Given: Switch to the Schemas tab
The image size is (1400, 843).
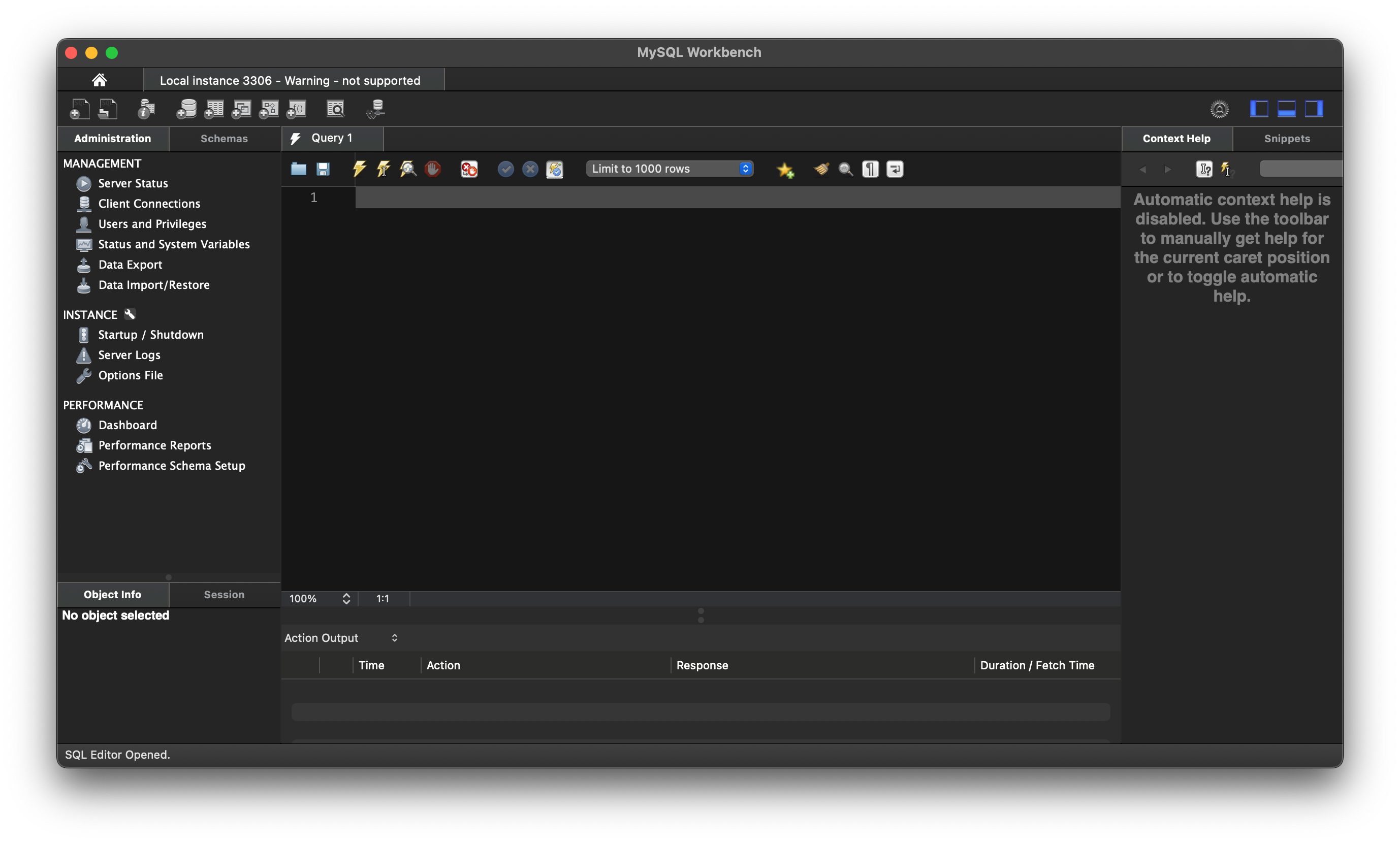Looking at the screenshot, I should pyautogui.click(x=224, y=139).
